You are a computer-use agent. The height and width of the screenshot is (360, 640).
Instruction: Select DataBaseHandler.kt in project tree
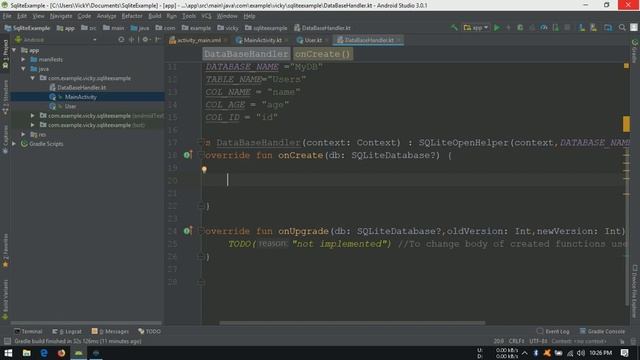[x=78, y=88]
